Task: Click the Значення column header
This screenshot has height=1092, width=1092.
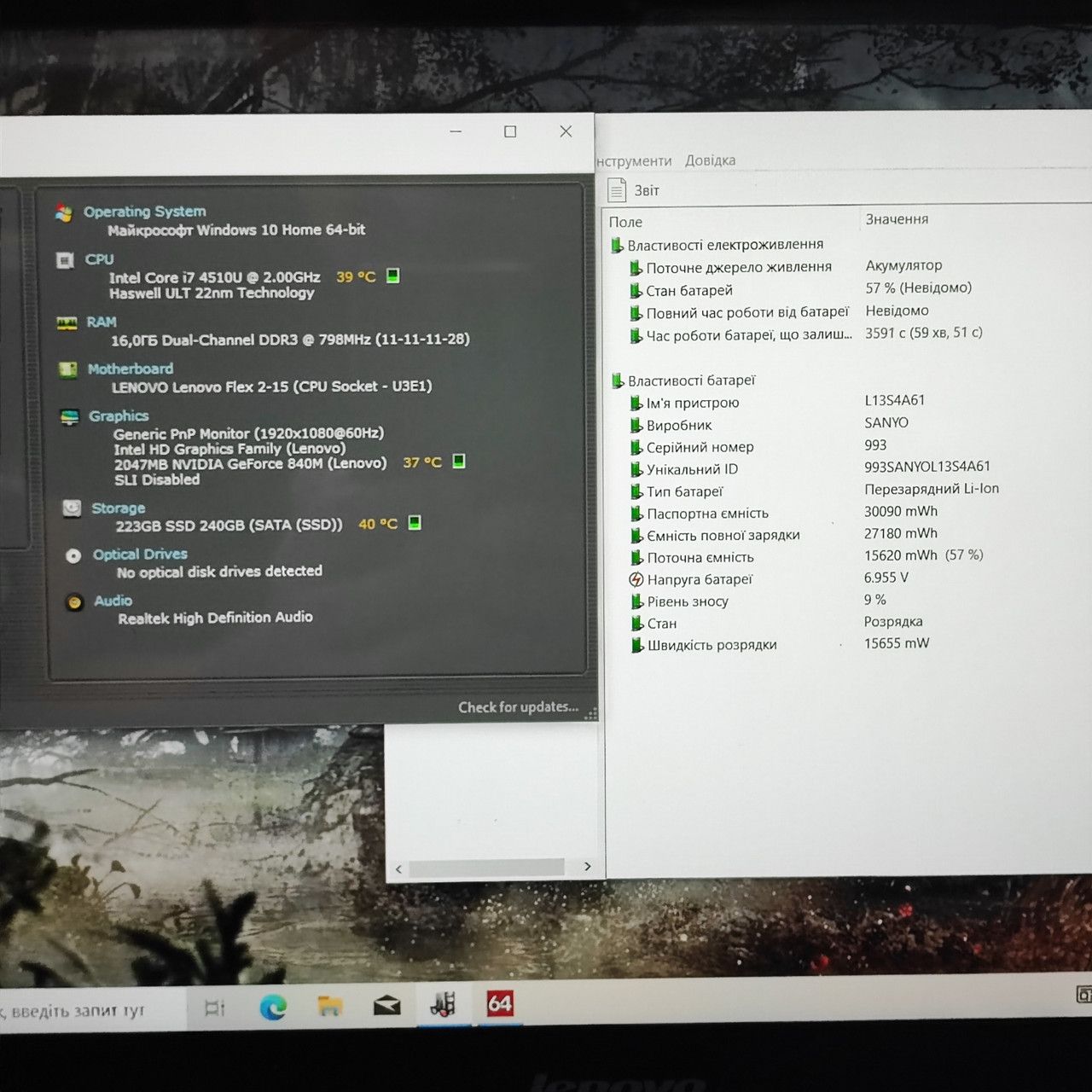Action: coord(897,219)
